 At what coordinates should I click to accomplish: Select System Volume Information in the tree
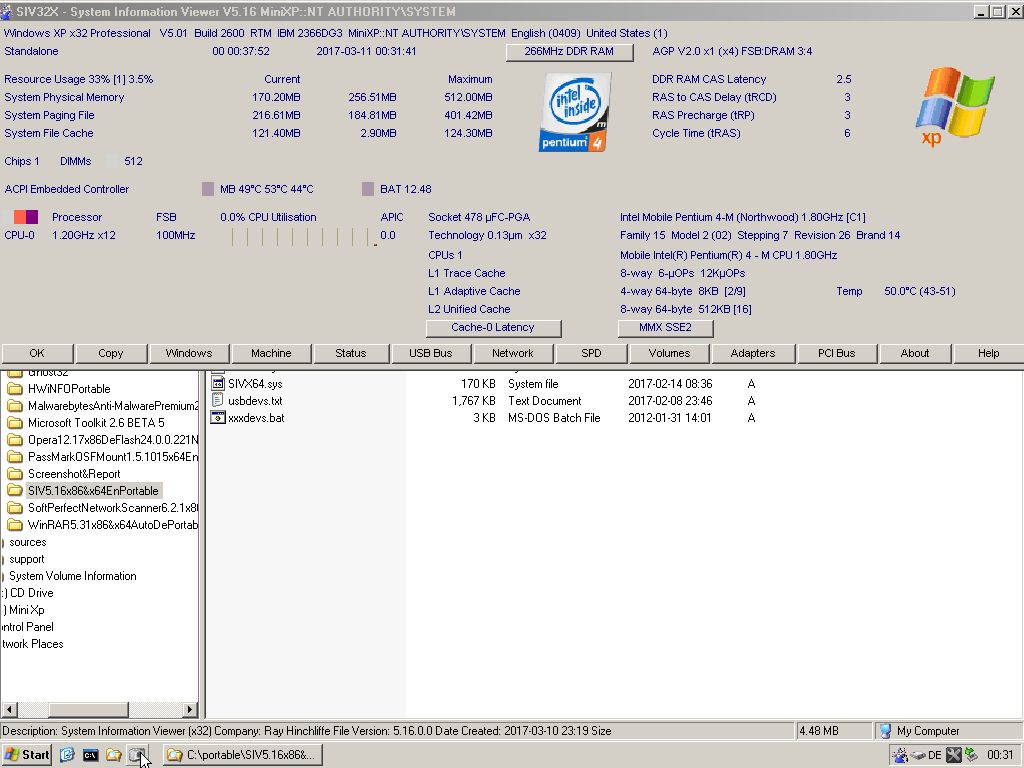[x=72, y=576]
